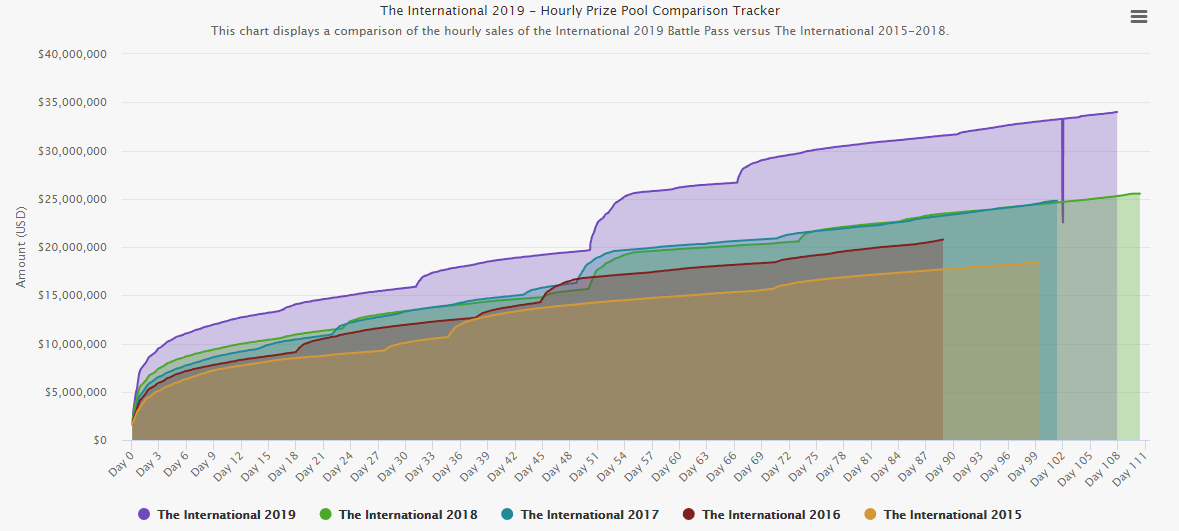Click the dark red International 2016 legend marker
The height and width of the screenshot is (531, 1179).
(x=688, y=515)
